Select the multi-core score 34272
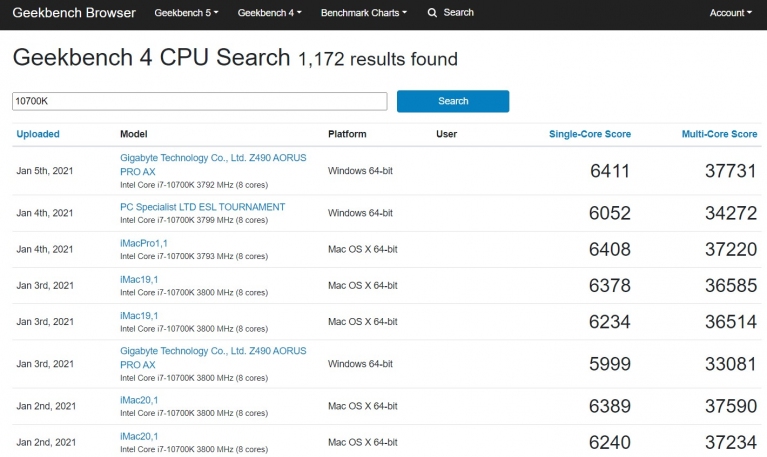This screenshot has height=457, width=767. [x=731, y=213]
